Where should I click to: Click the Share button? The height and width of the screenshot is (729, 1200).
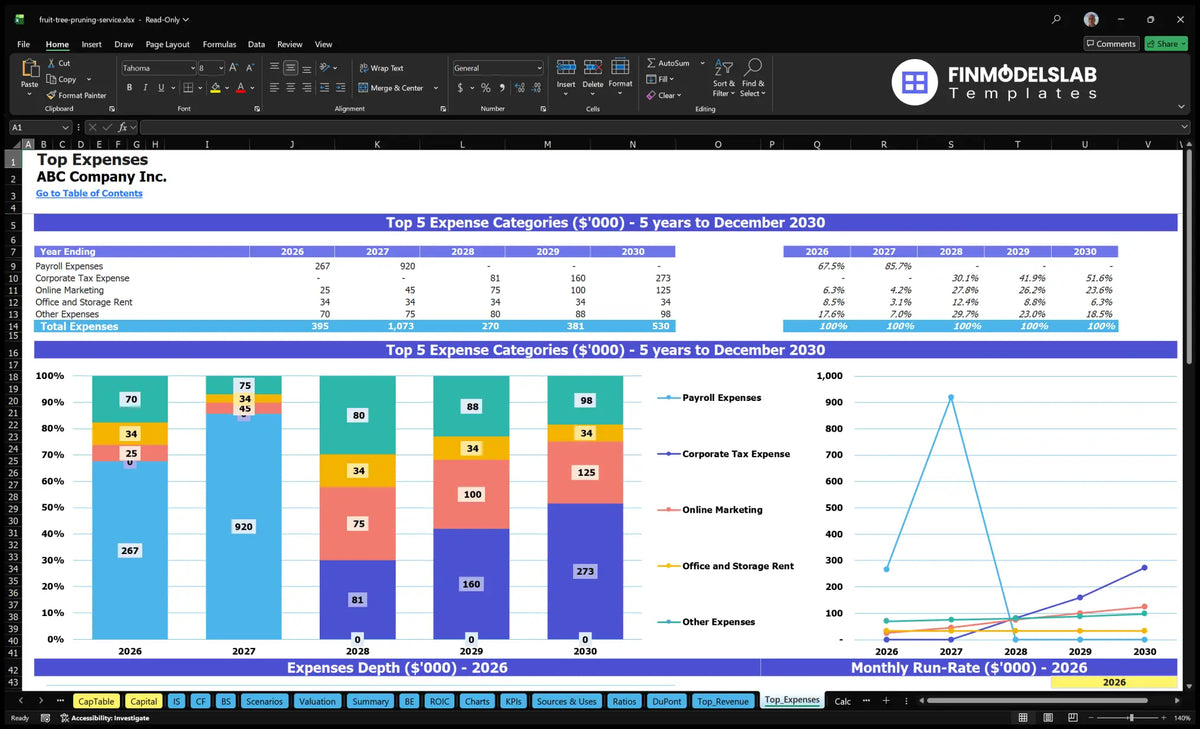point(1166,44)
